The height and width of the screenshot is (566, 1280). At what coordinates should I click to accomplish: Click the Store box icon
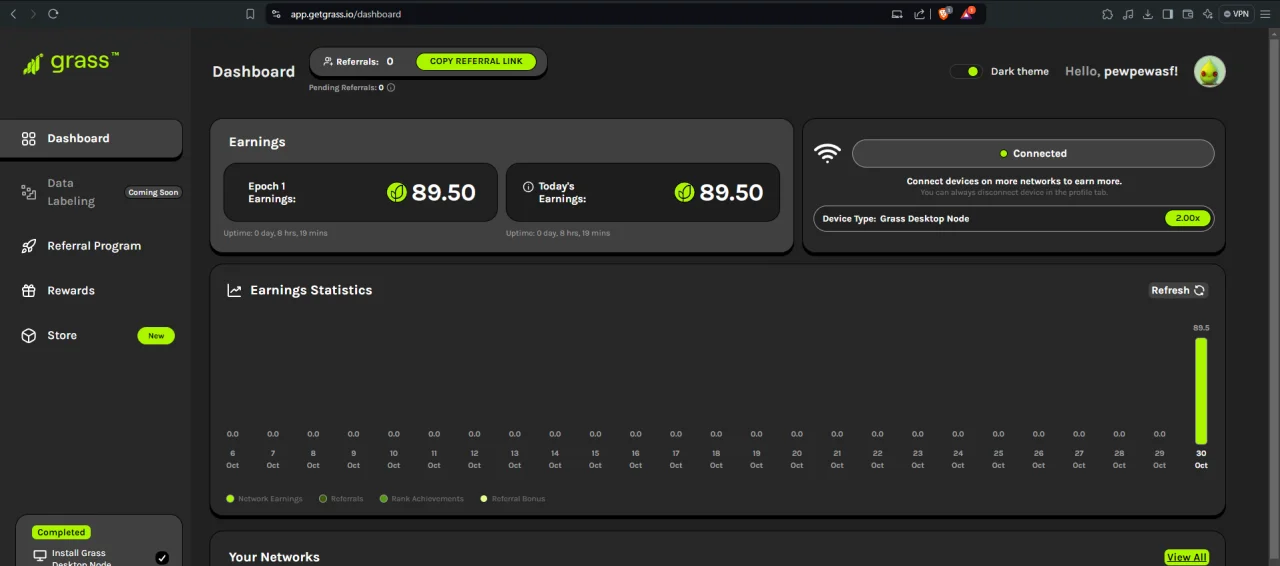point(29,336)
